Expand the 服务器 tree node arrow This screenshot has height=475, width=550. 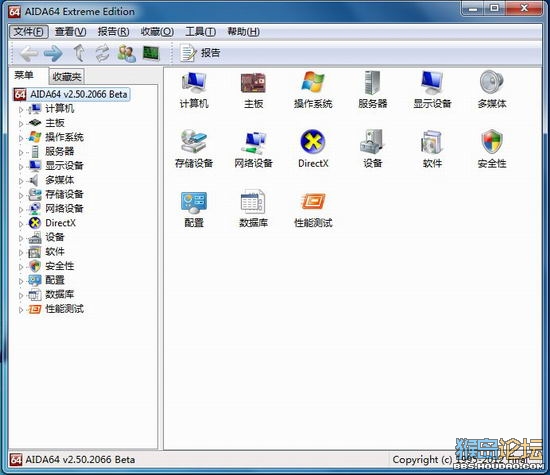(x=21, y=153)
